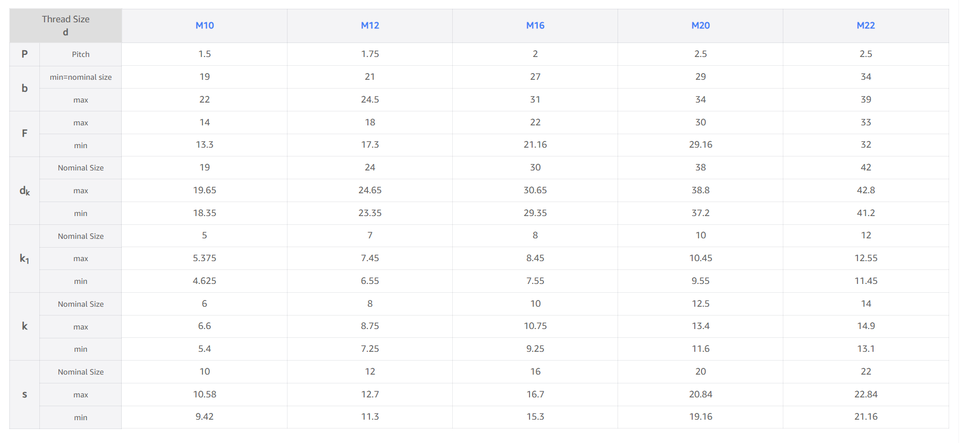The image size is (960, 443).
Task: Open the M22 column header link
Action: [866, 26]
